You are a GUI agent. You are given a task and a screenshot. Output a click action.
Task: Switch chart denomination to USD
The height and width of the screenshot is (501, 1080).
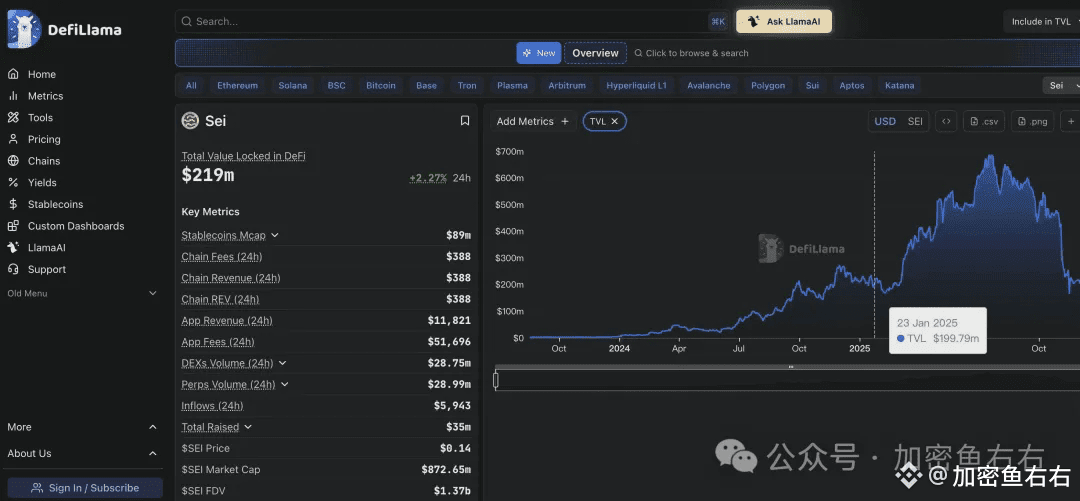tap(885, 121)
